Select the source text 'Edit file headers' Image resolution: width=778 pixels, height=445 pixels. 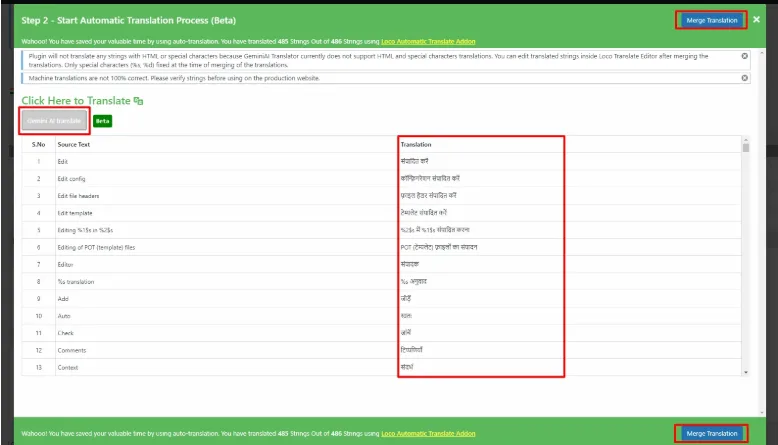pyautogui.click(x=78, y=196)
